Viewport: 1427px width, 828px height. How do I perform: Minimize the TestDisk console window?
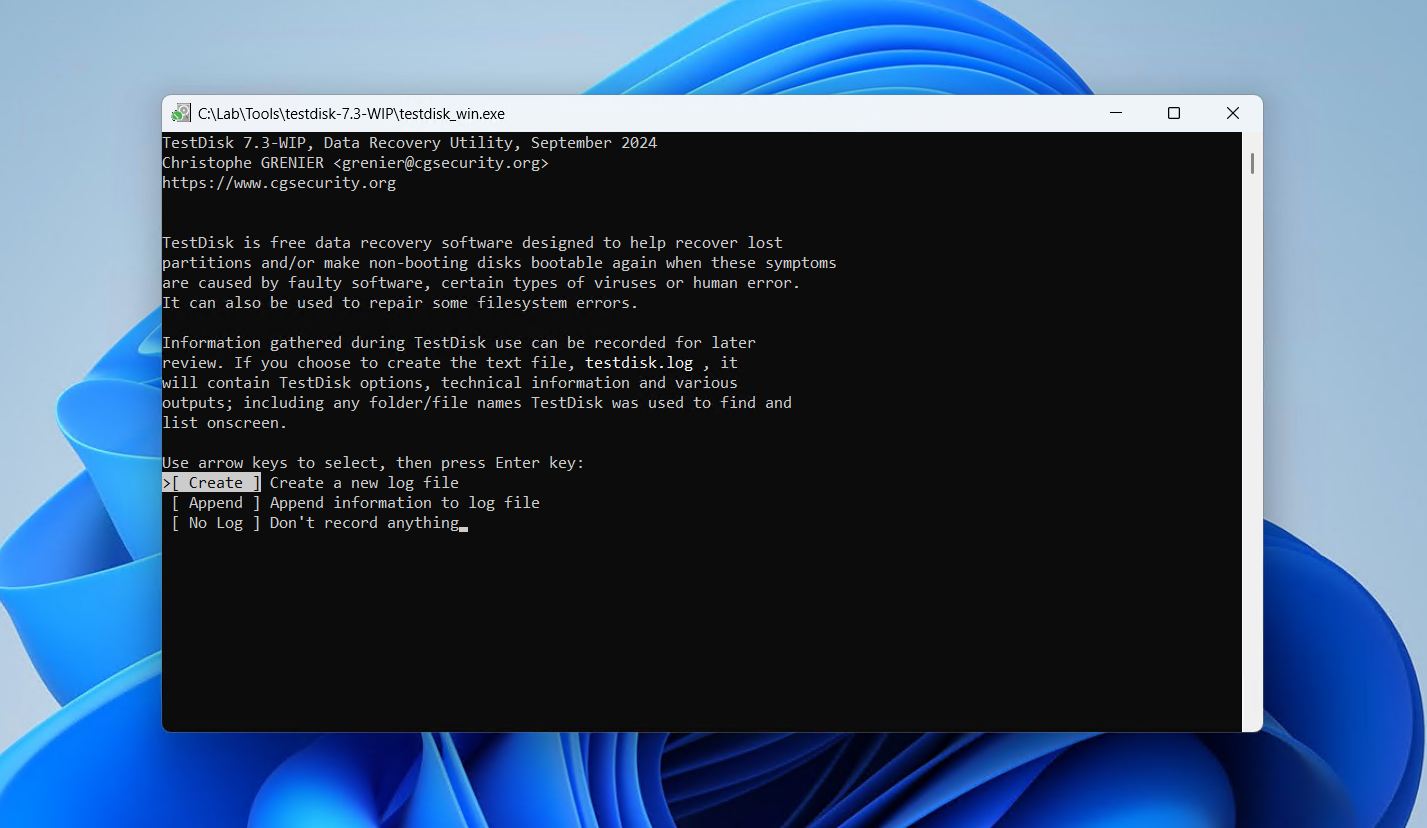tap(1115, 113)
